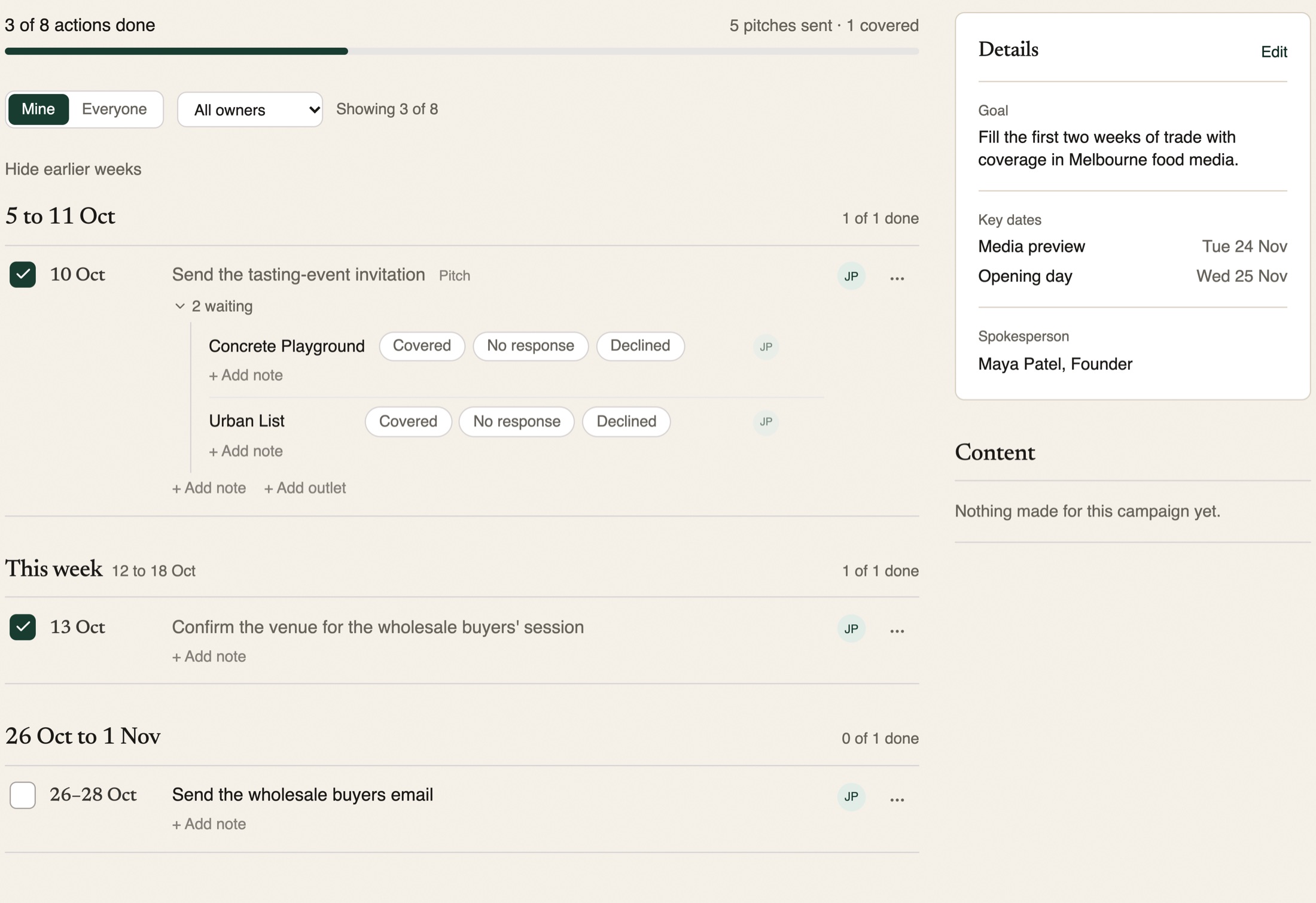Add note under Urban List
Screen dimensions: 1316x903
(x=246, y=451)
